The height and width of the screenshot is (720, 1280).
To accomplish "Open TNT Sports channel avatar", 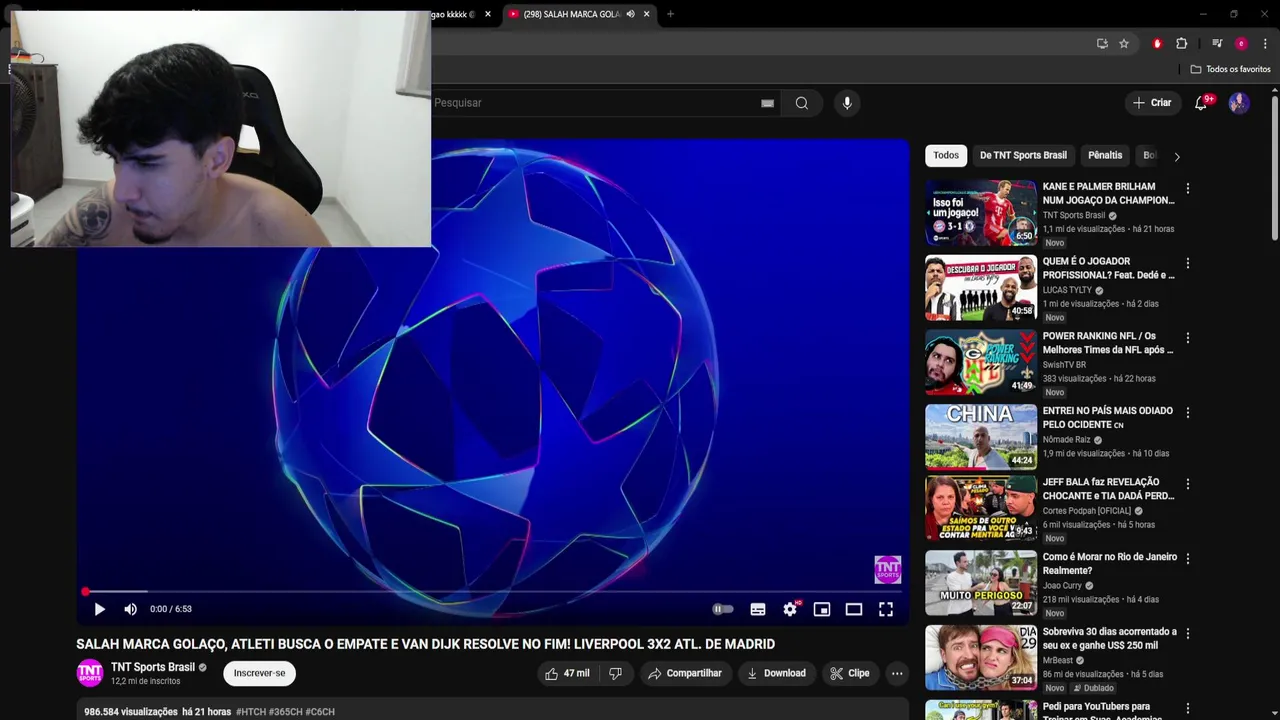I will pos(90,673).
